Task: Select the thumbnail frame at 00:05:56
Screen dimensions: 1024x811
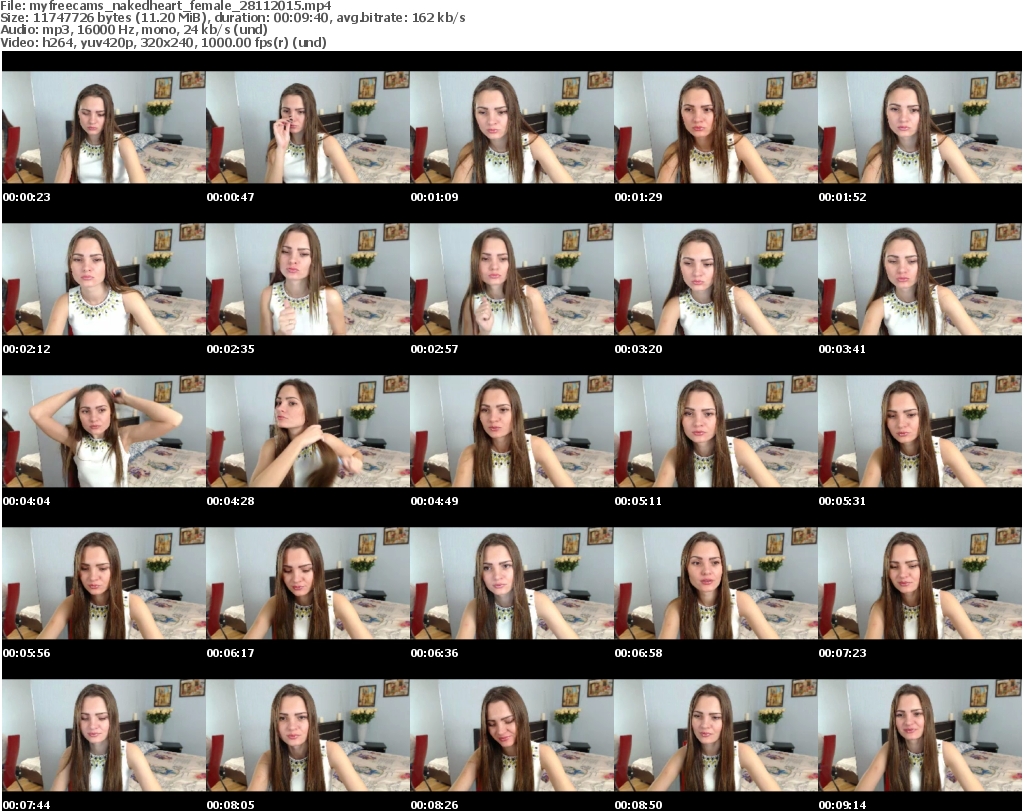Action: coord(104,584)
